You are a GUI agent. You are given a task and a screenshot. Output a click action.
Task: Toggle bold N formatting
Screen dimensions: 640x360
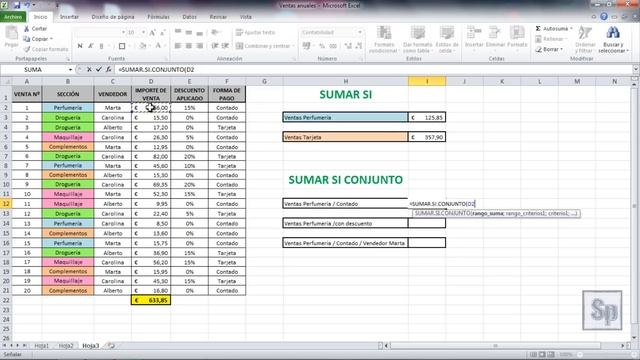click(80, 46)
